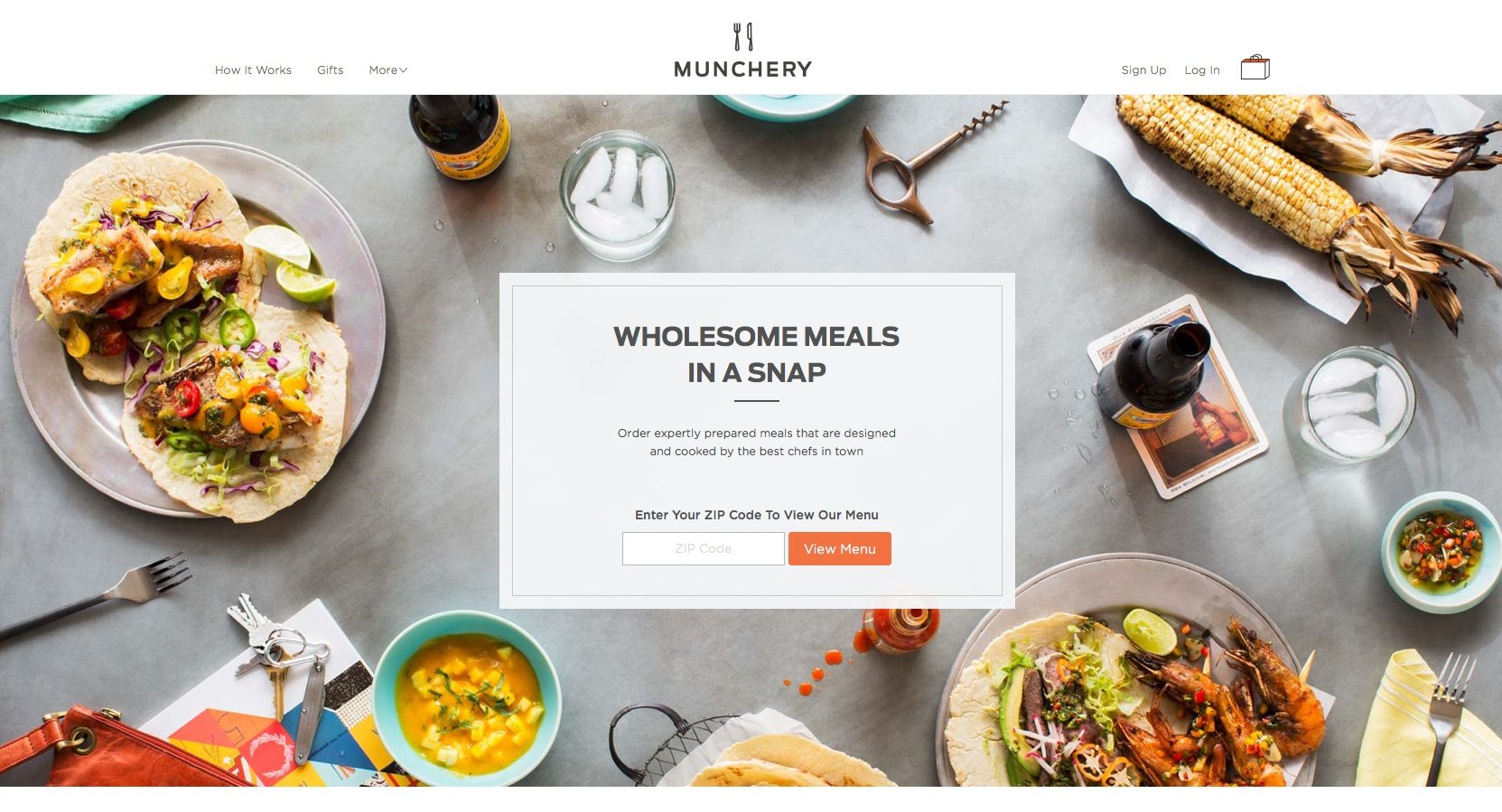Open the shopping bag cart icon
This screenshot has width=1502, height=812.
(1255, 68)
